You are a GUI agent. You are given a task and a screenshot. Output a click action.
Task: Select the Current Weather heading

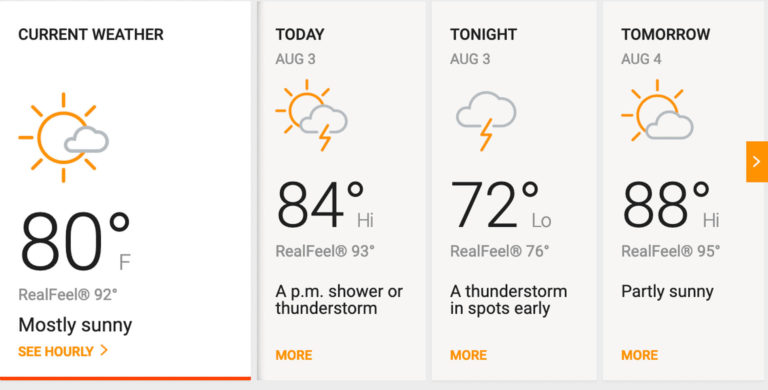tap(91, 35)
